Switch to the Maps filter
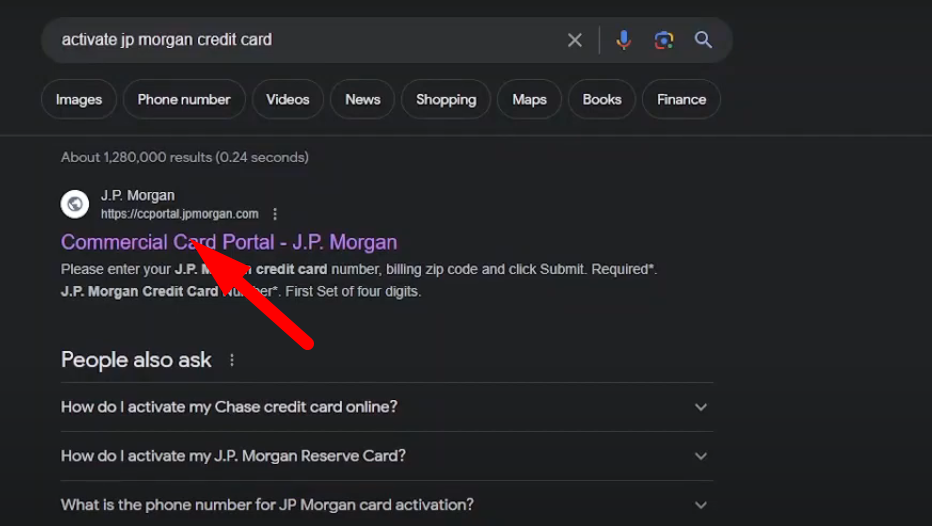The image size is (932, 526). pos(530,99)
